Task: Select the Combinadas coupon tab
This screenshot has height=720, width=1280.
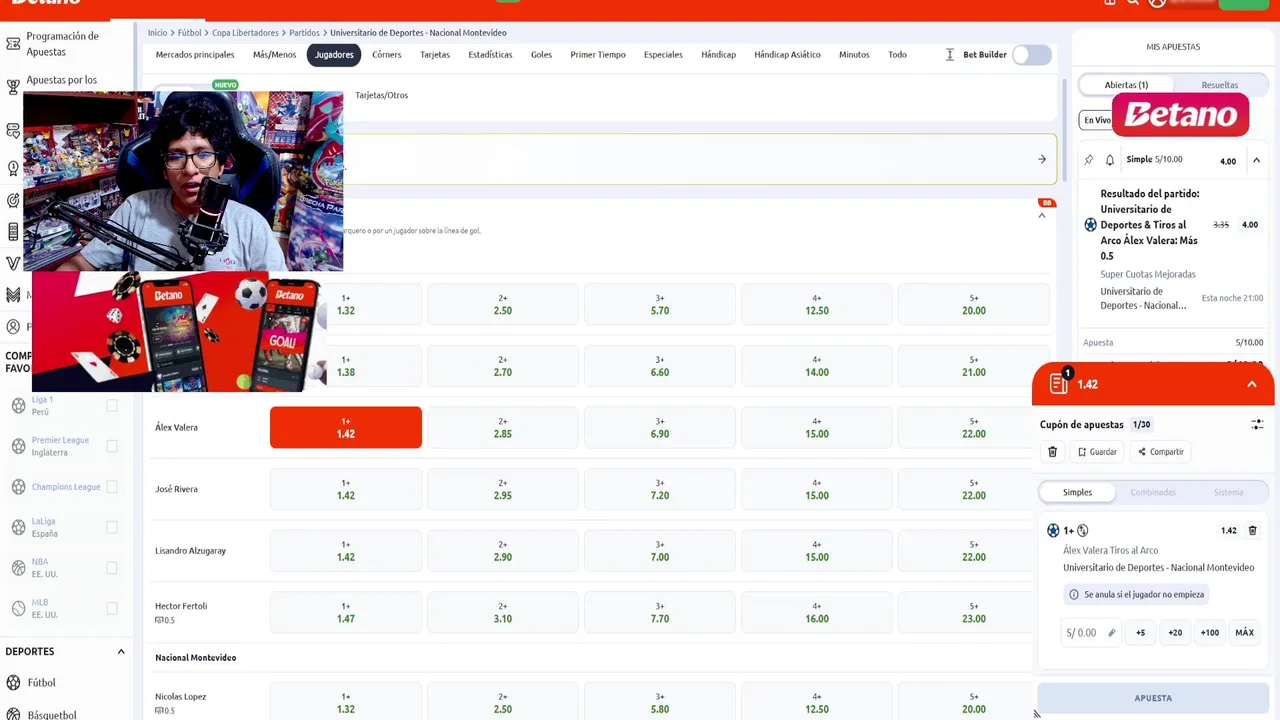Action: [1153, 492]
